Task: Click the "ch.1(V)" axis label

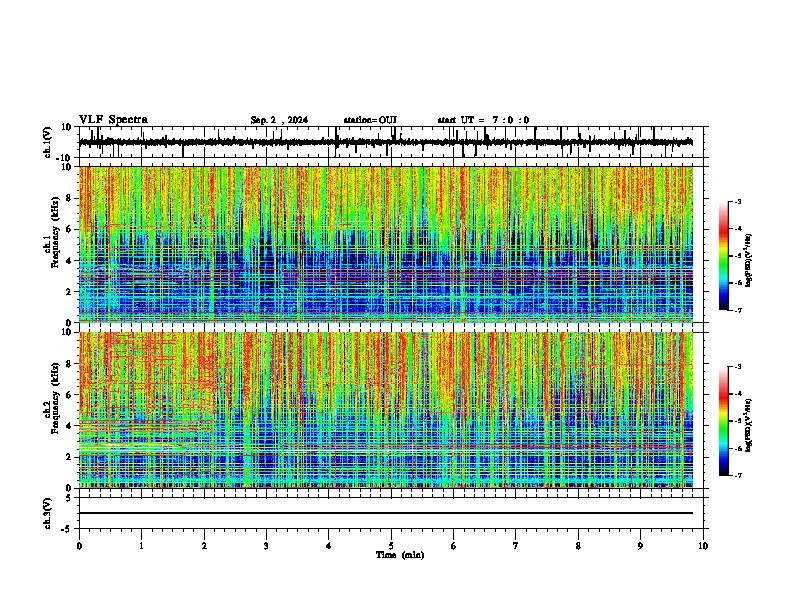Action: pos(48,142)
